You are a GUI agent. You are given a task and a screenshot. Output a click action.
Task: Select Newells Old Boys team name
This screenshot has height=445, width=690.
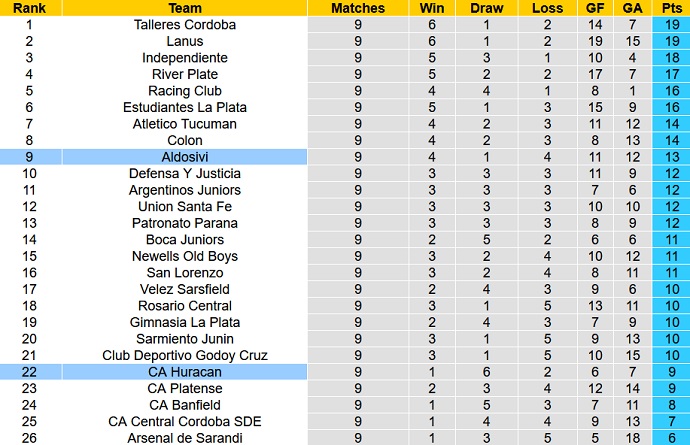[185, 256]
